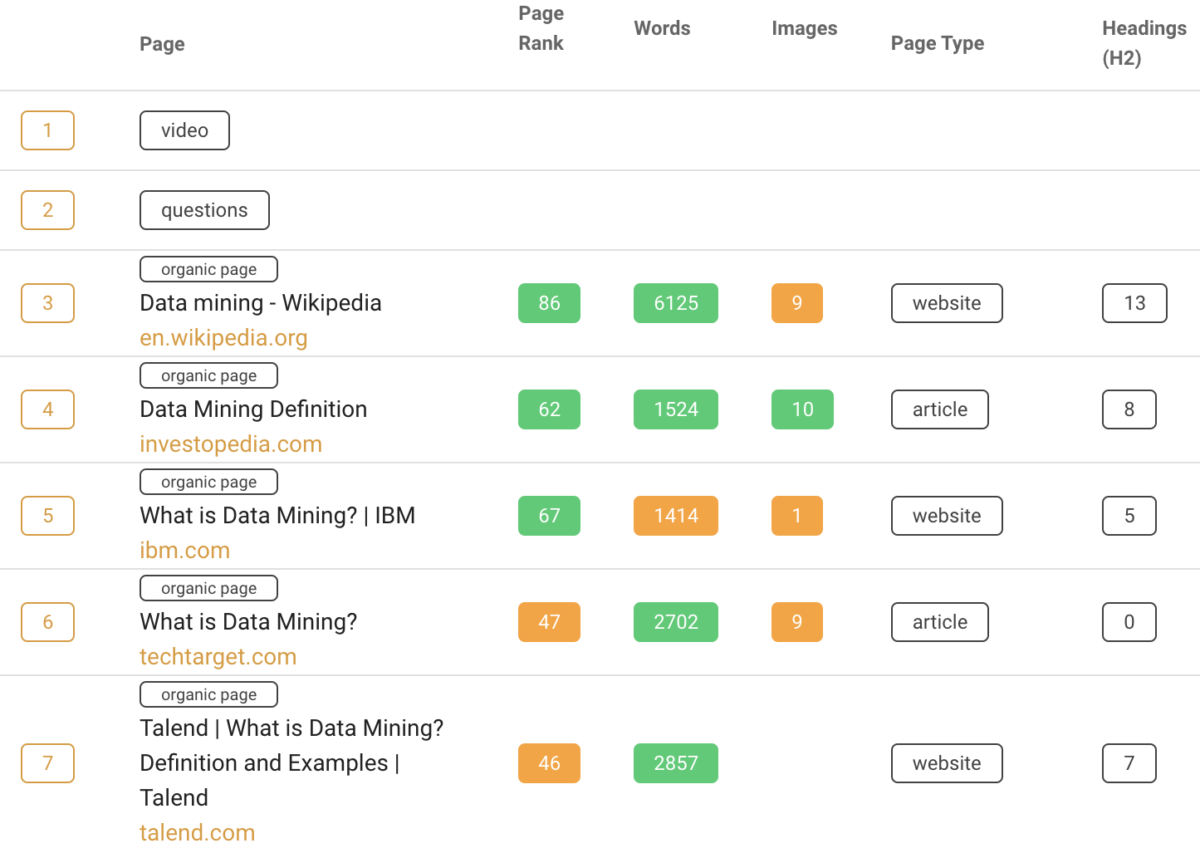Click the questions result tag

[204, 210]
